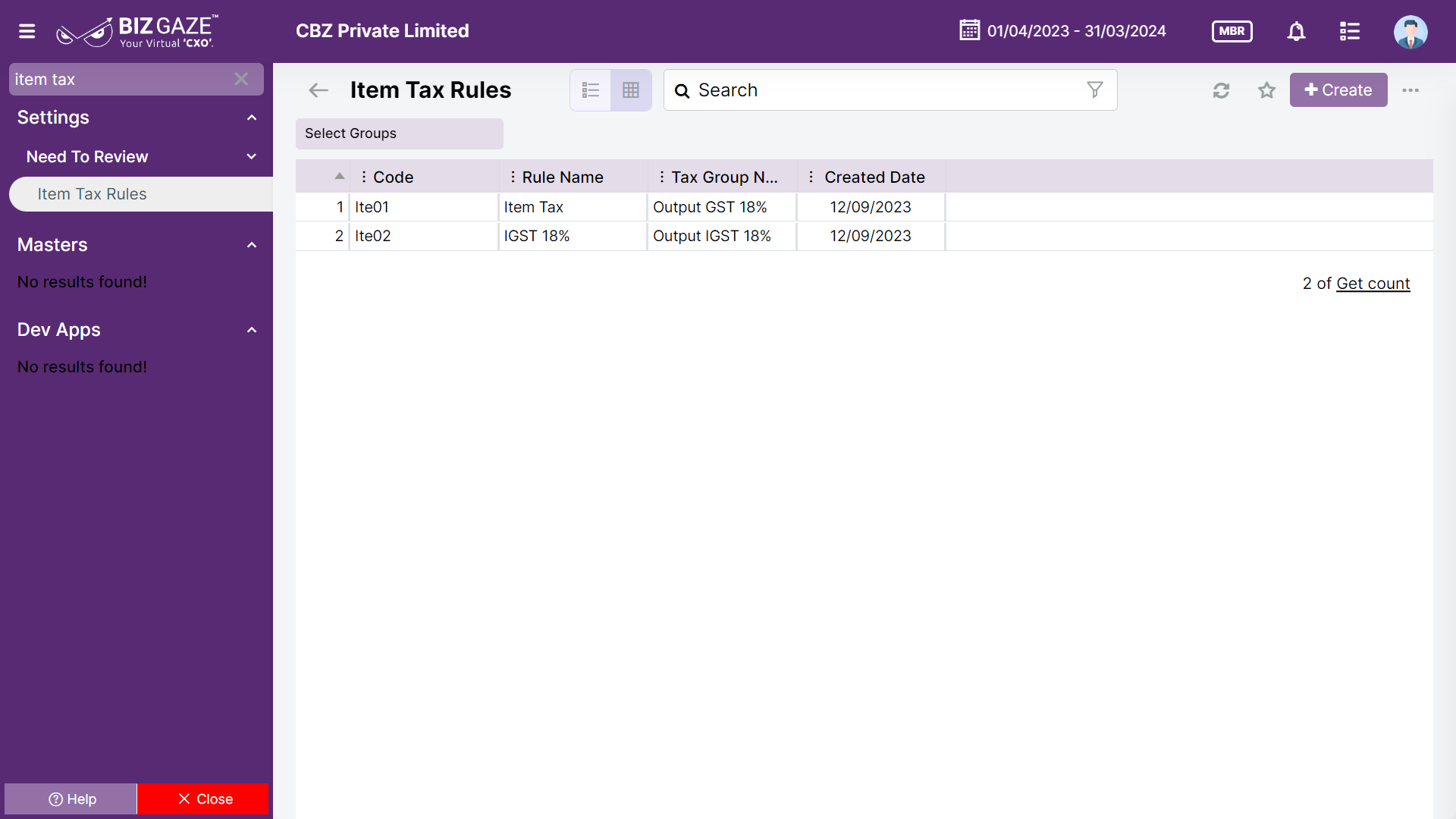Clear the 'item tax' sidebar search
This screenshot has width=1456, height=819.
click(241, 79)
